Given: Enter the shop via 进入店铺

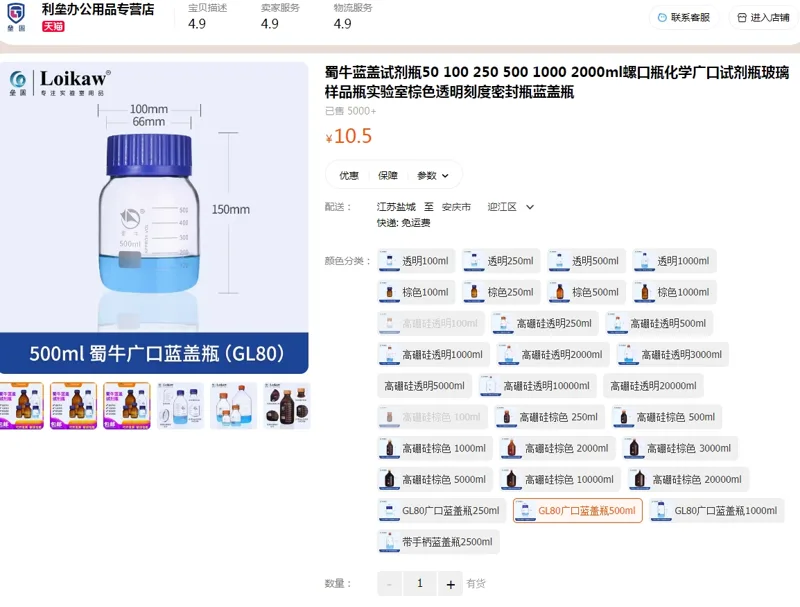Looking at the screenshot, I should 764,18.
